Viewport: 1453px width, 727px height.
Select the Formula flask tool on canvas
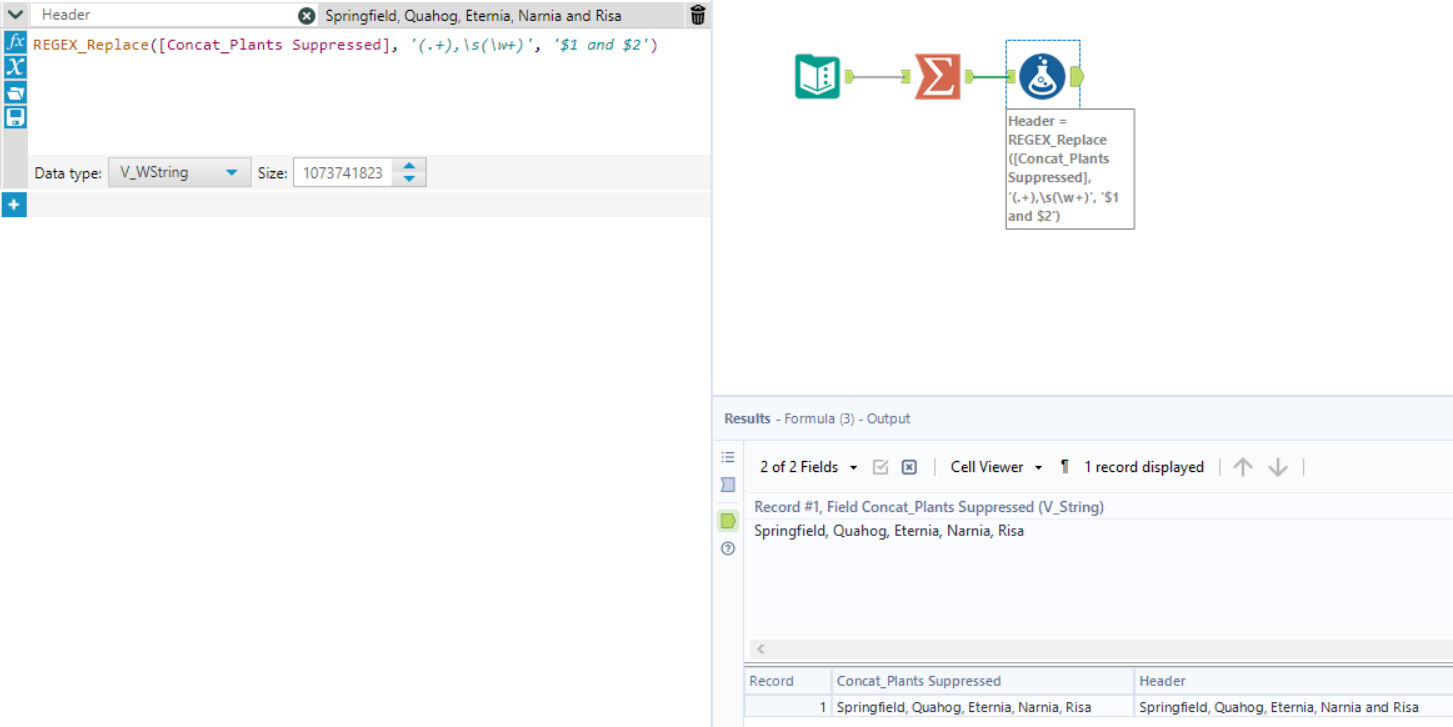[1042, 76]
